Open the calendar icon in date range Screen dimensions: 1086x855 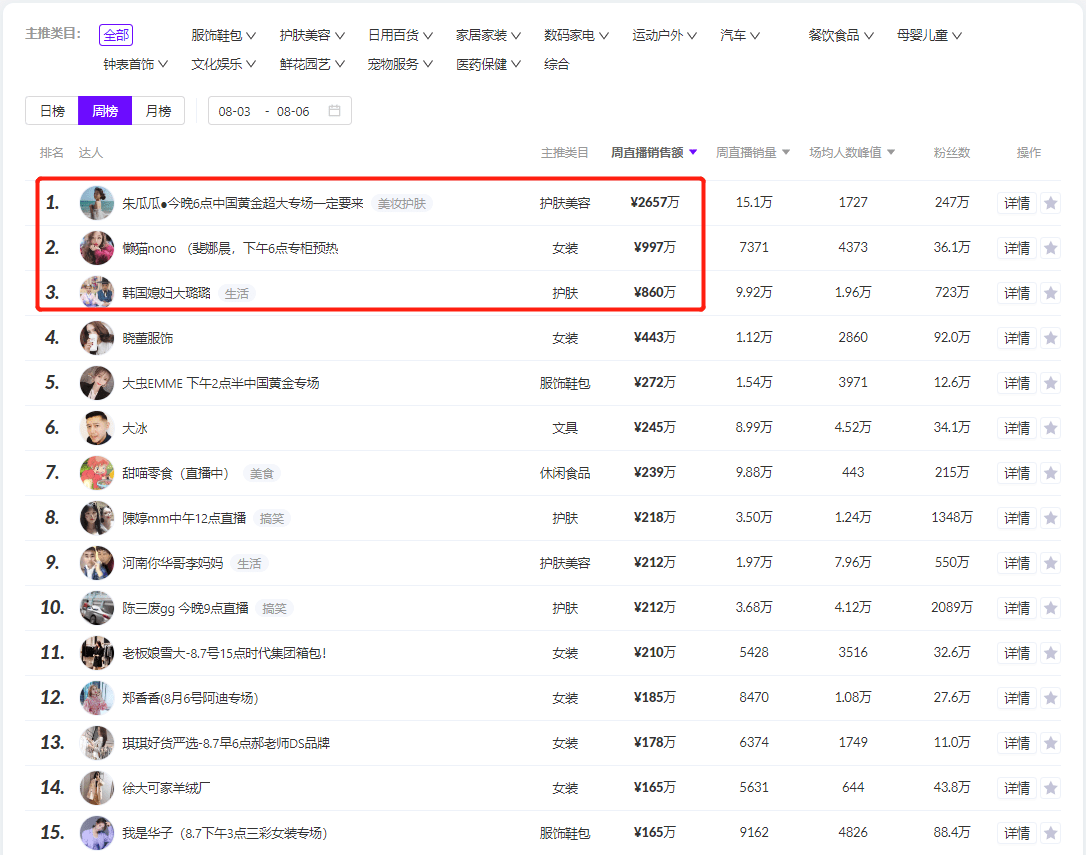[x=335, y=111]
